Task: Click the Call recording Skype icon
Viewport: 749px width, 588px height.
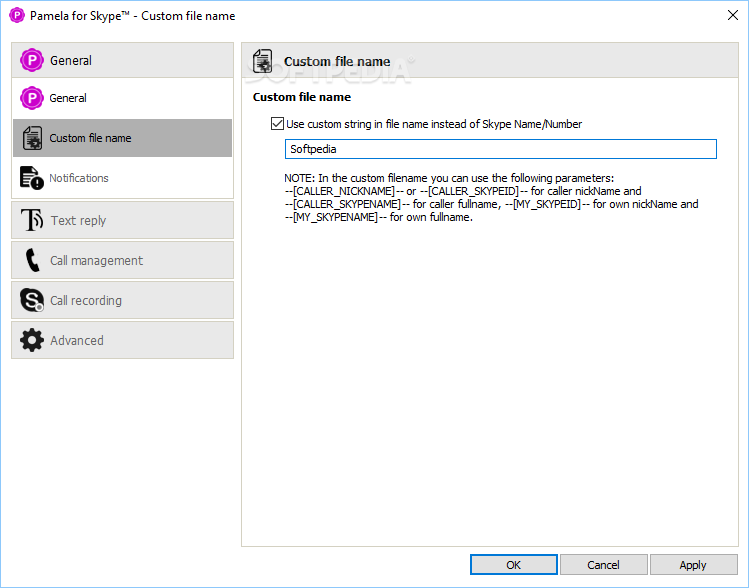Action: (x=32, y=300)
